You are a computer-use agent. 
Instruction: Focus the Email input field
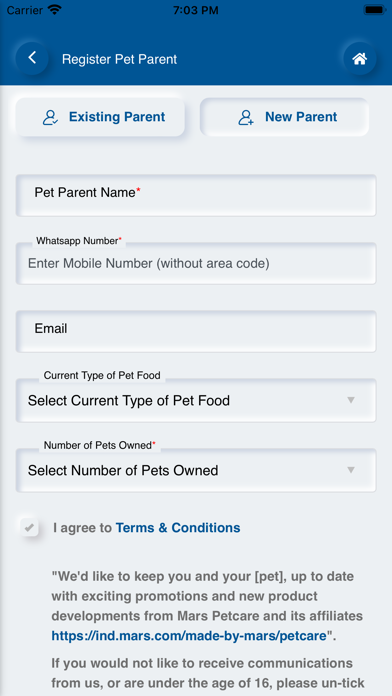pyautogui.click(x=196, y=332)
